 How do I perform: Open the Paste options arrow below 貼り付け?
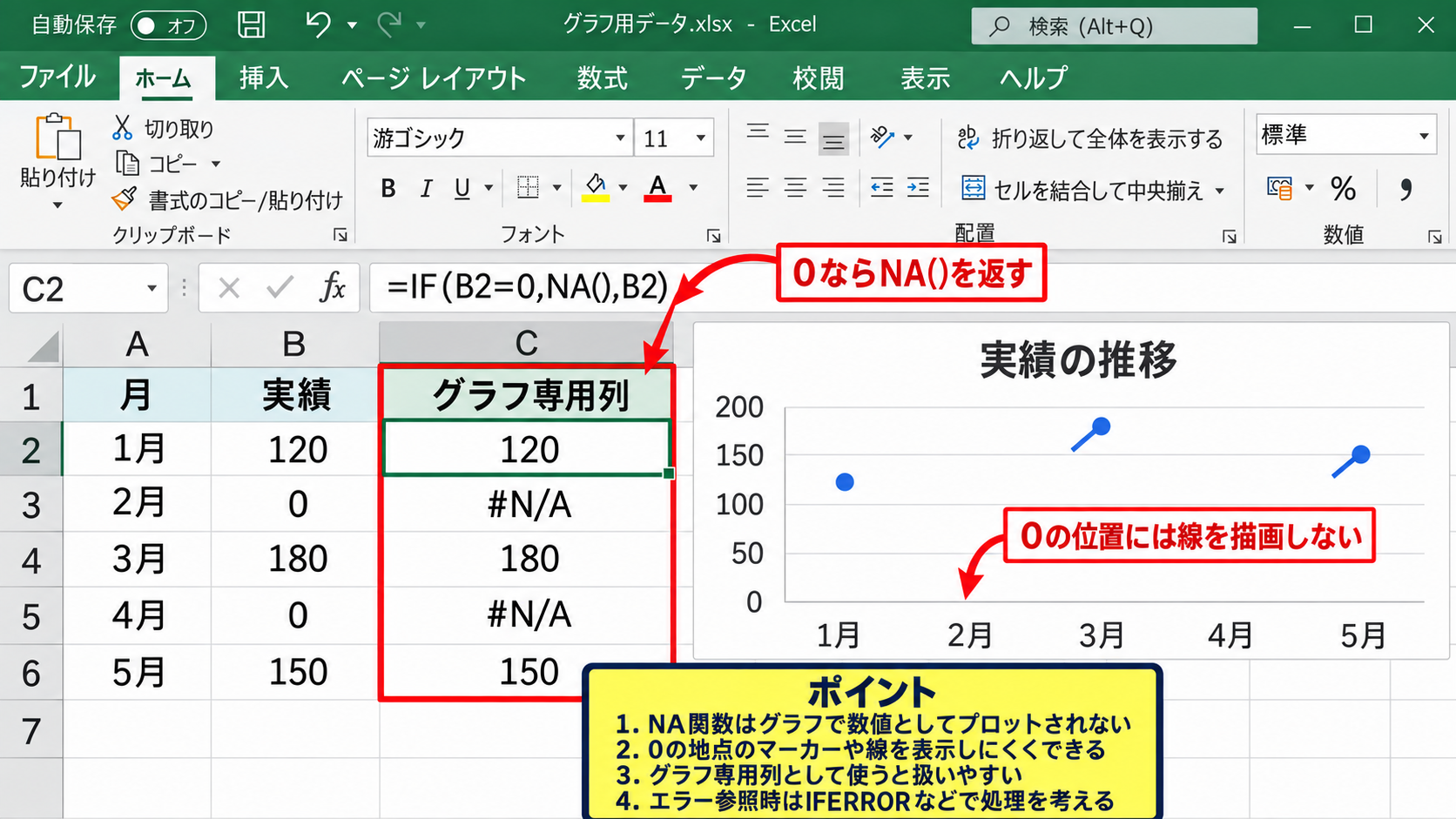point(57,205)
